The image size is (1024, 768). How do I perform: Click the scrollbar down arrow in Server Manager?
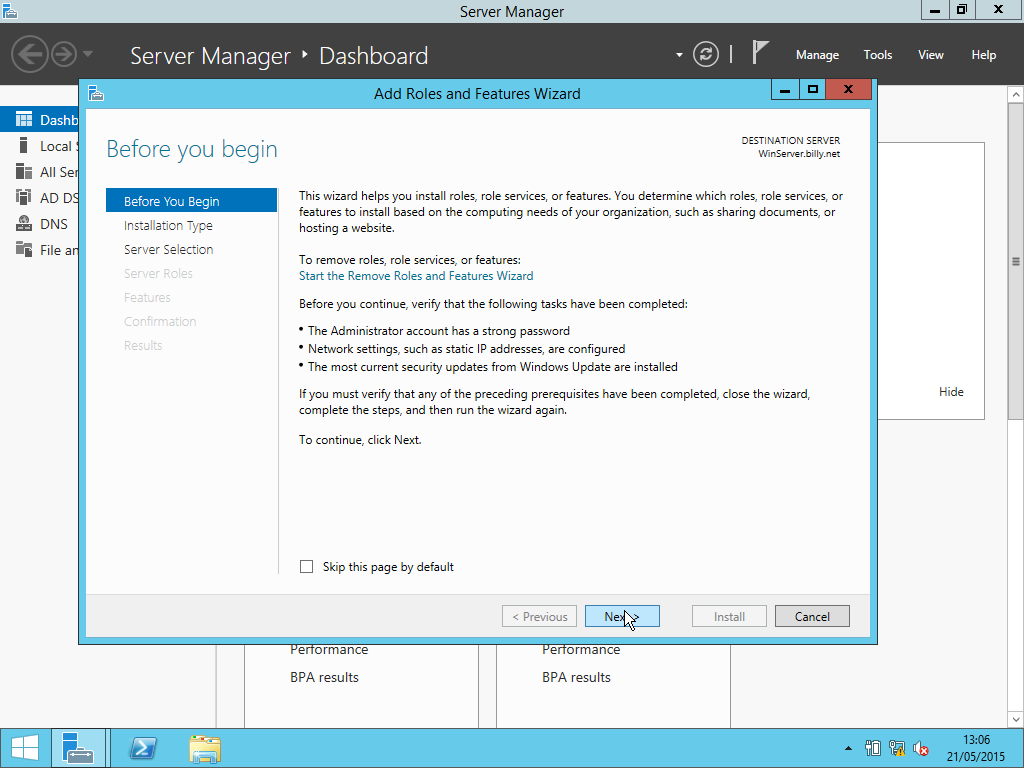coord(1016,720)
